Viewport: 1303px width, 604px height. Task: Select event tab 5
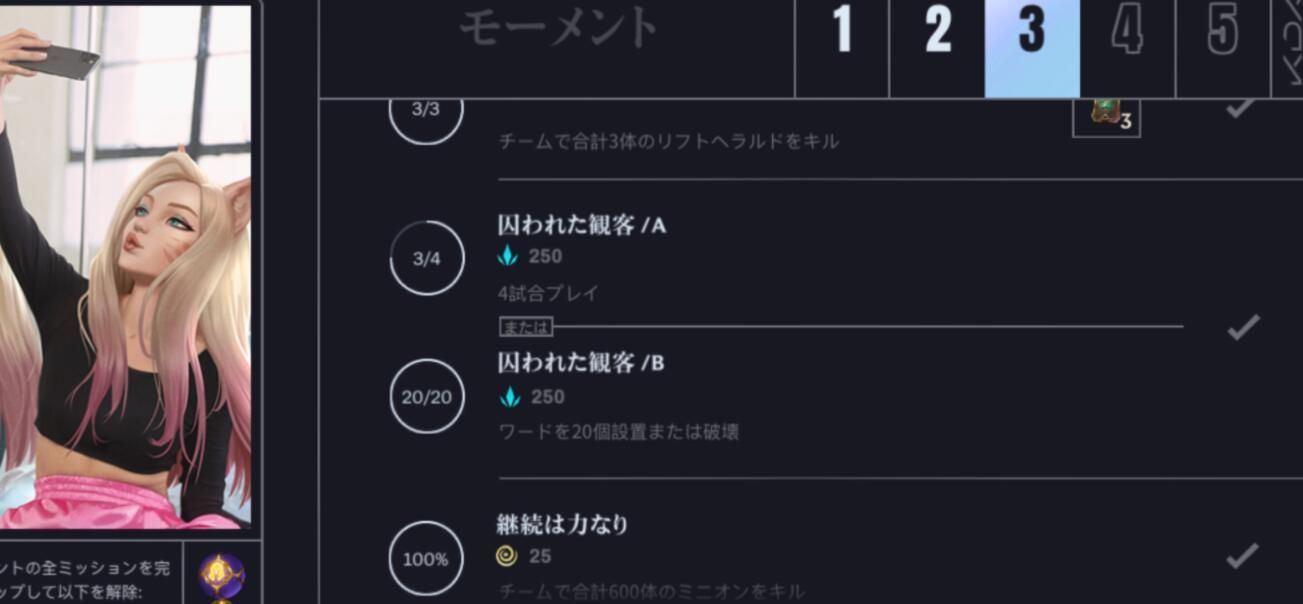(1221, 40)
